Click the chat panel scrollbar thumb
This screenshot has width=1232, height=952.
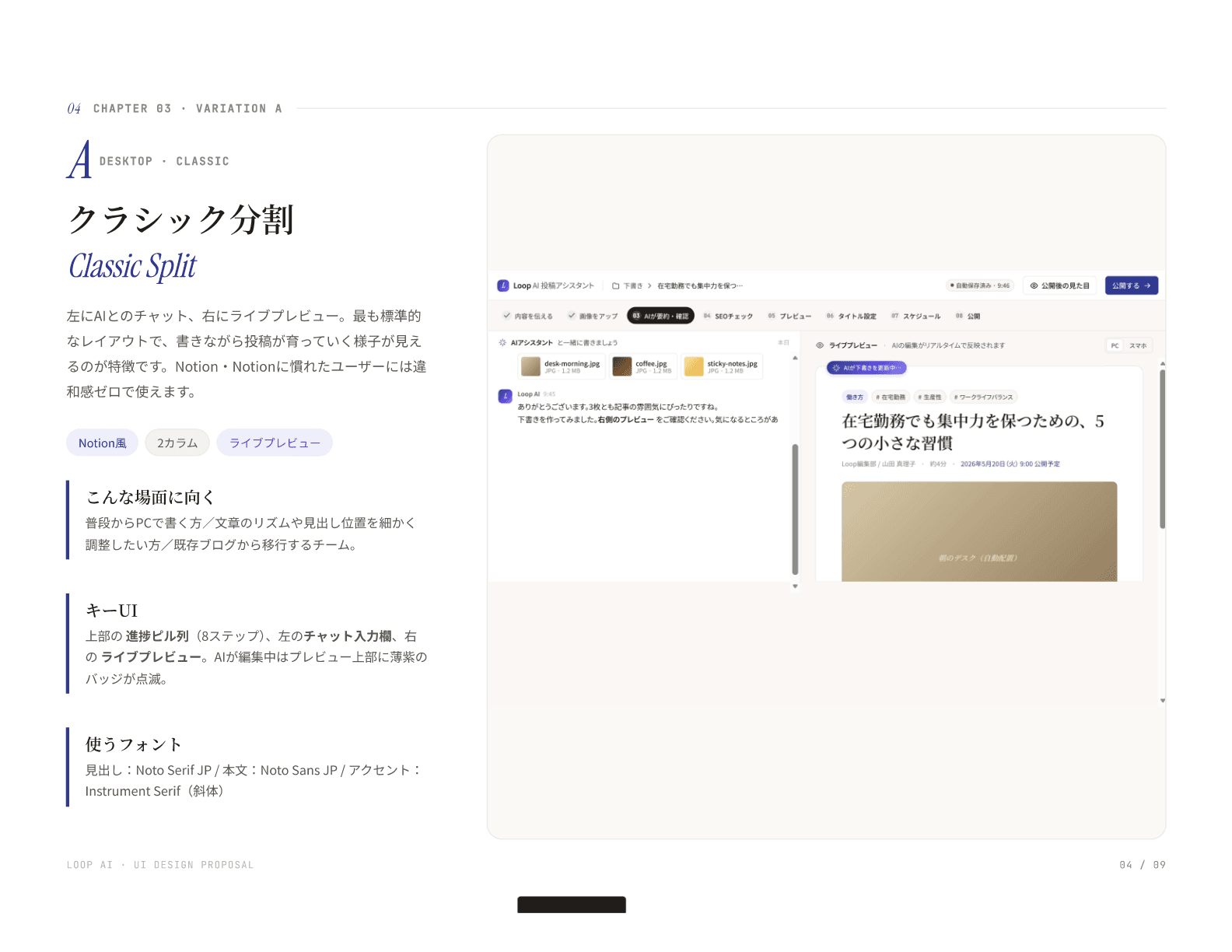tap(795, 508)
